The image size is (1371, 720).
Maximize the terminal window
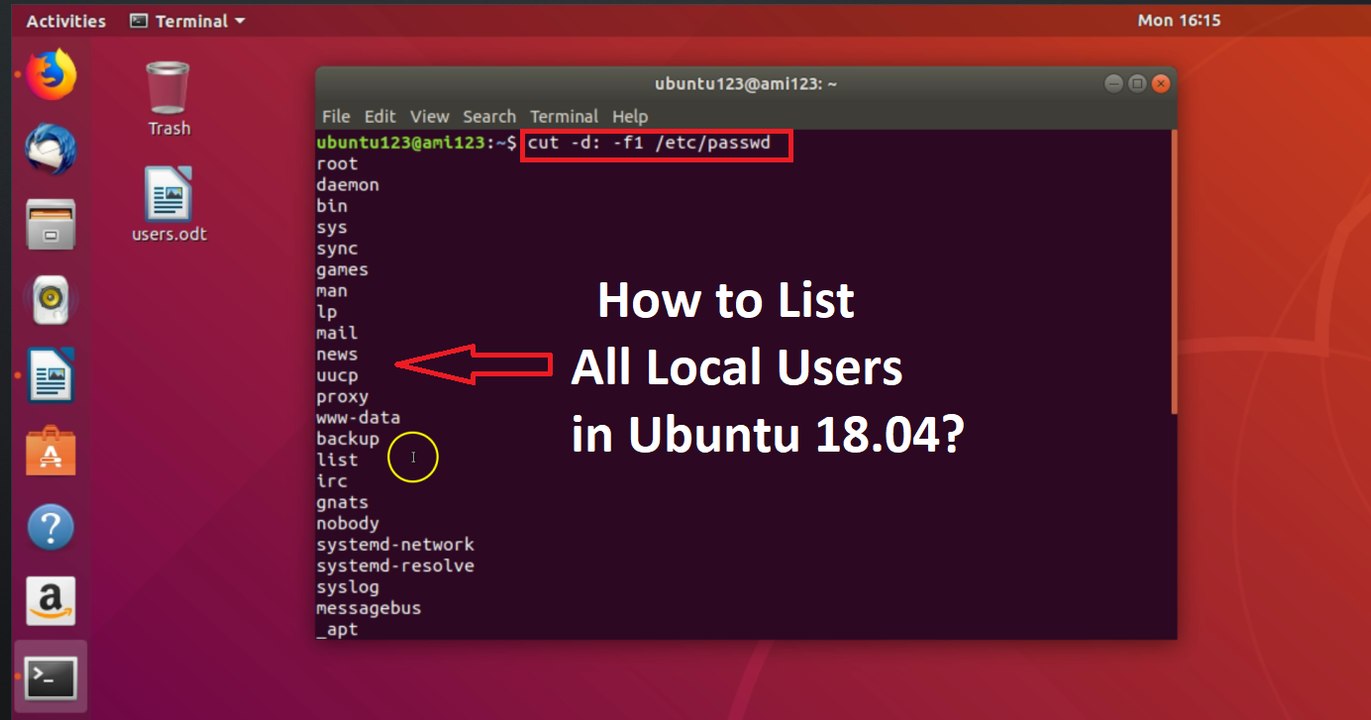point(1137,84)
